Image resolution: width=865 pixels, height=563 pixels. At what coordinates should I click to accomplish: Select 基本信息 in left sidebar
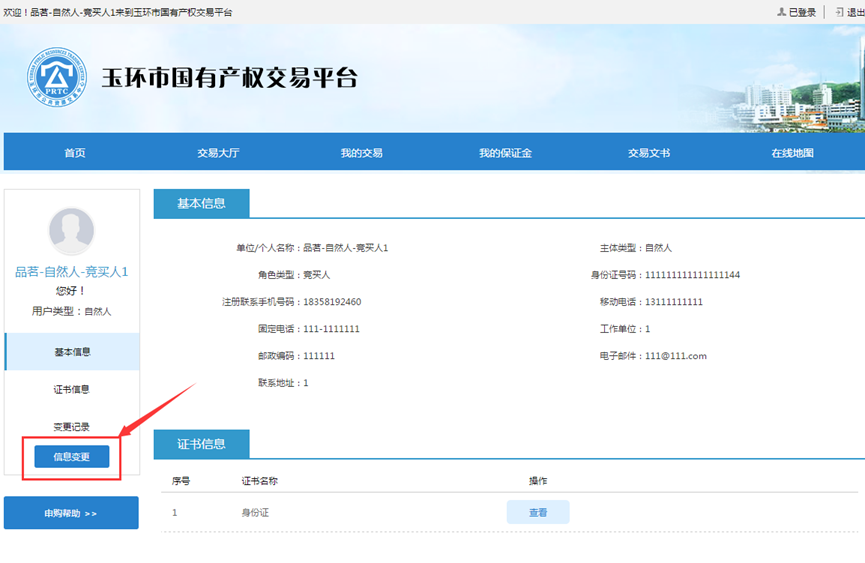pyautogui.click(x=72, y=352)
